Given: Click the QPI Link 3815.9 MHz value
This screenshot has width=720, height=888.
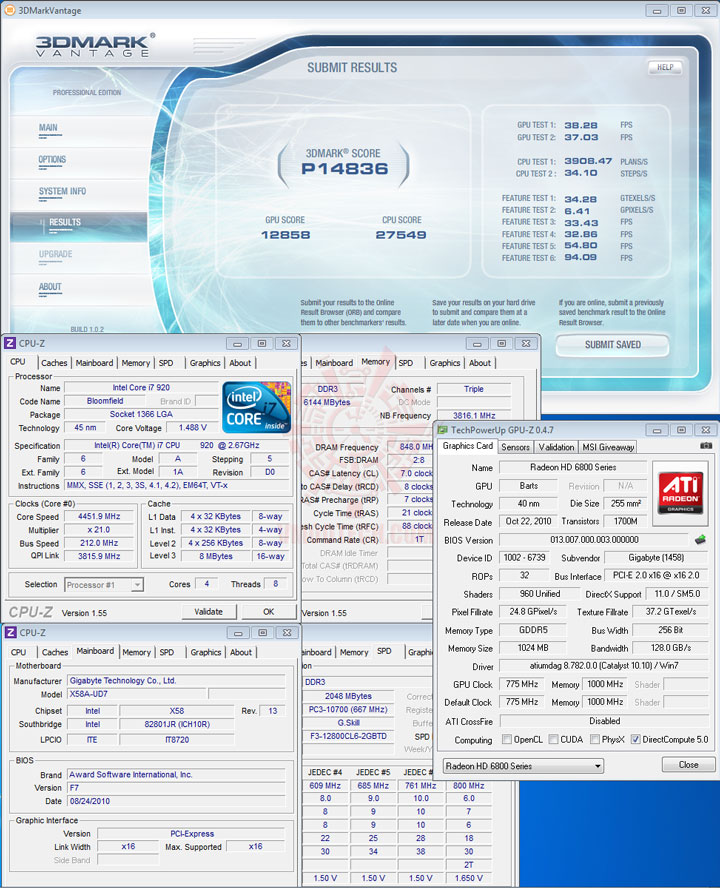Looking at the screenshot, I should 99,556.
